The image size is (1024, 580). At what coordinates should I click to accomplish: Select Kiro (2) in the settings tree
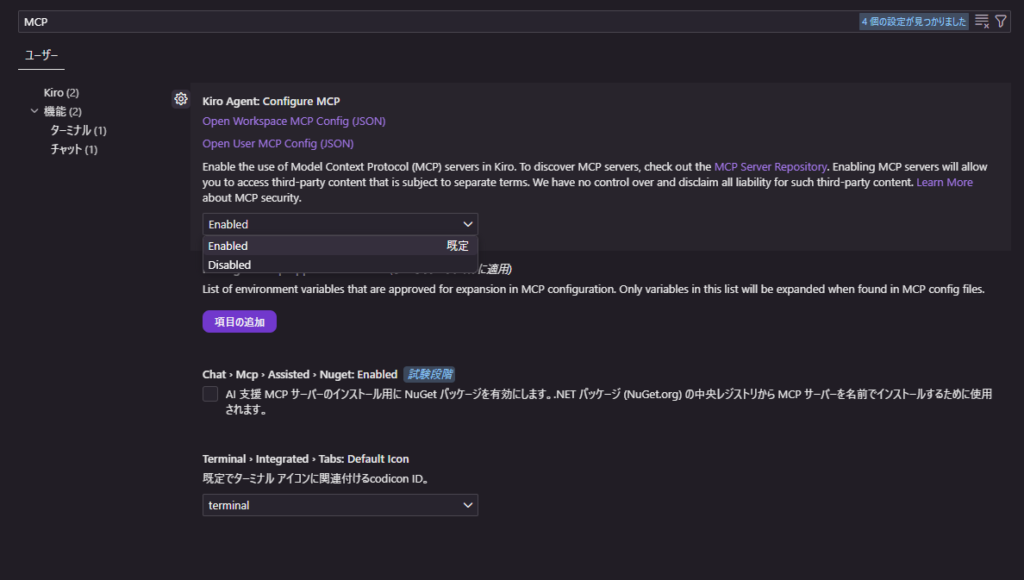pyautogui.click(x=61, y=92)
